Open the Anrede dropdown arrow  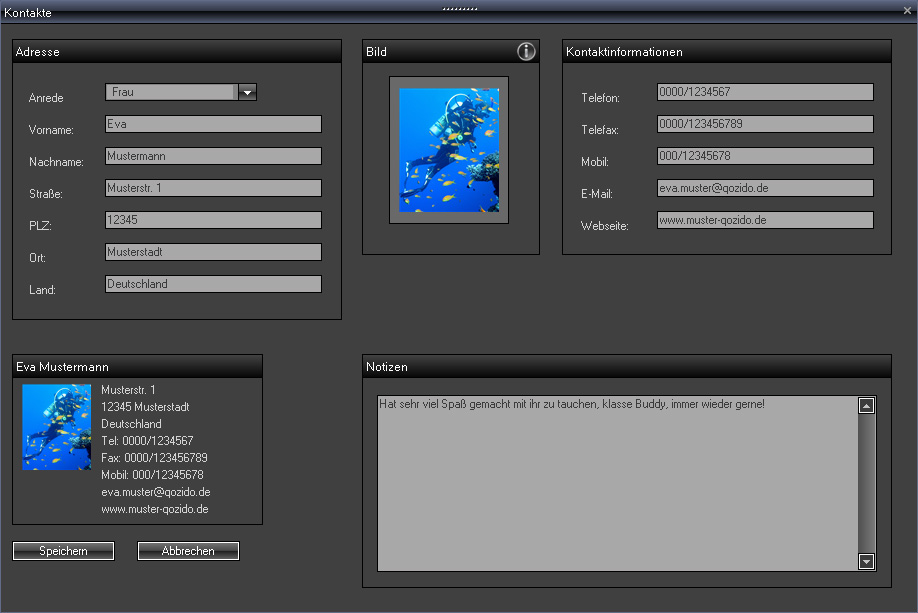tap(248, 92)
